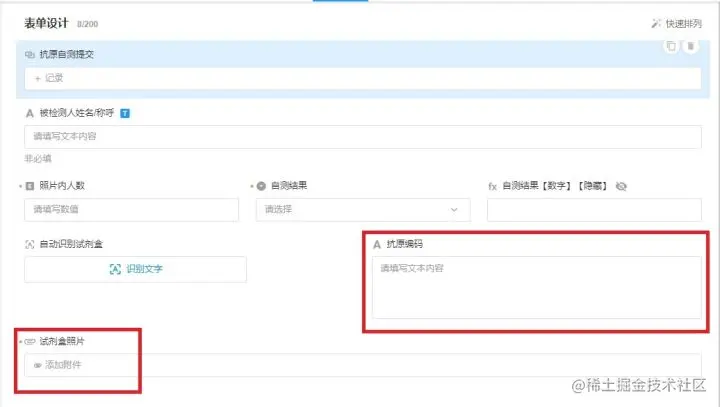This screenshot has height=407, width=720.
Task: Click the 抗原自测提交 sub-form icon
Action: click(x=30, y=55)
